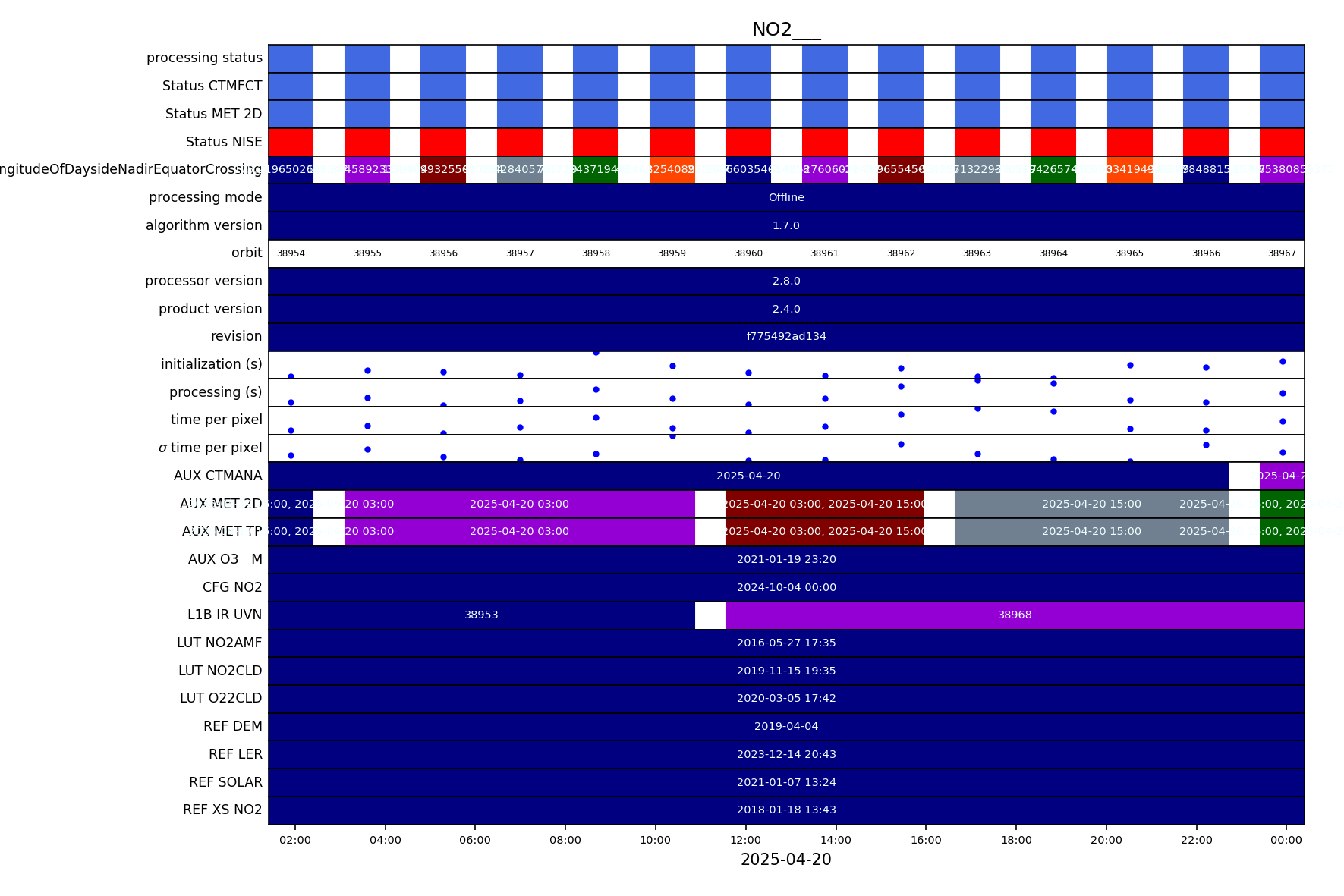Click algorithm version value 1.7.0
The image size is (1344, 896).
click(x=785, y=225)
